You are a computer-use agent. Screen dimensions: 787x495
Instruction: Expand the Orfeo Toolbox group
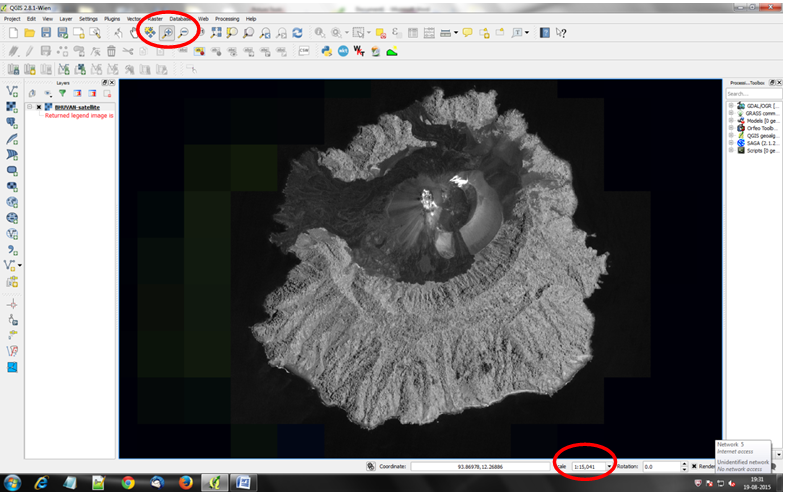point(731,128)
